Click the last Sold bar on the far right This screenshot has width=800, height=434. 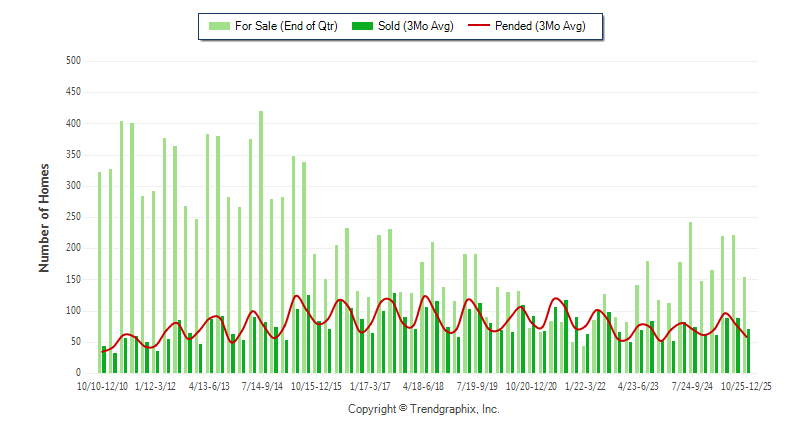[x=748, y=351]
